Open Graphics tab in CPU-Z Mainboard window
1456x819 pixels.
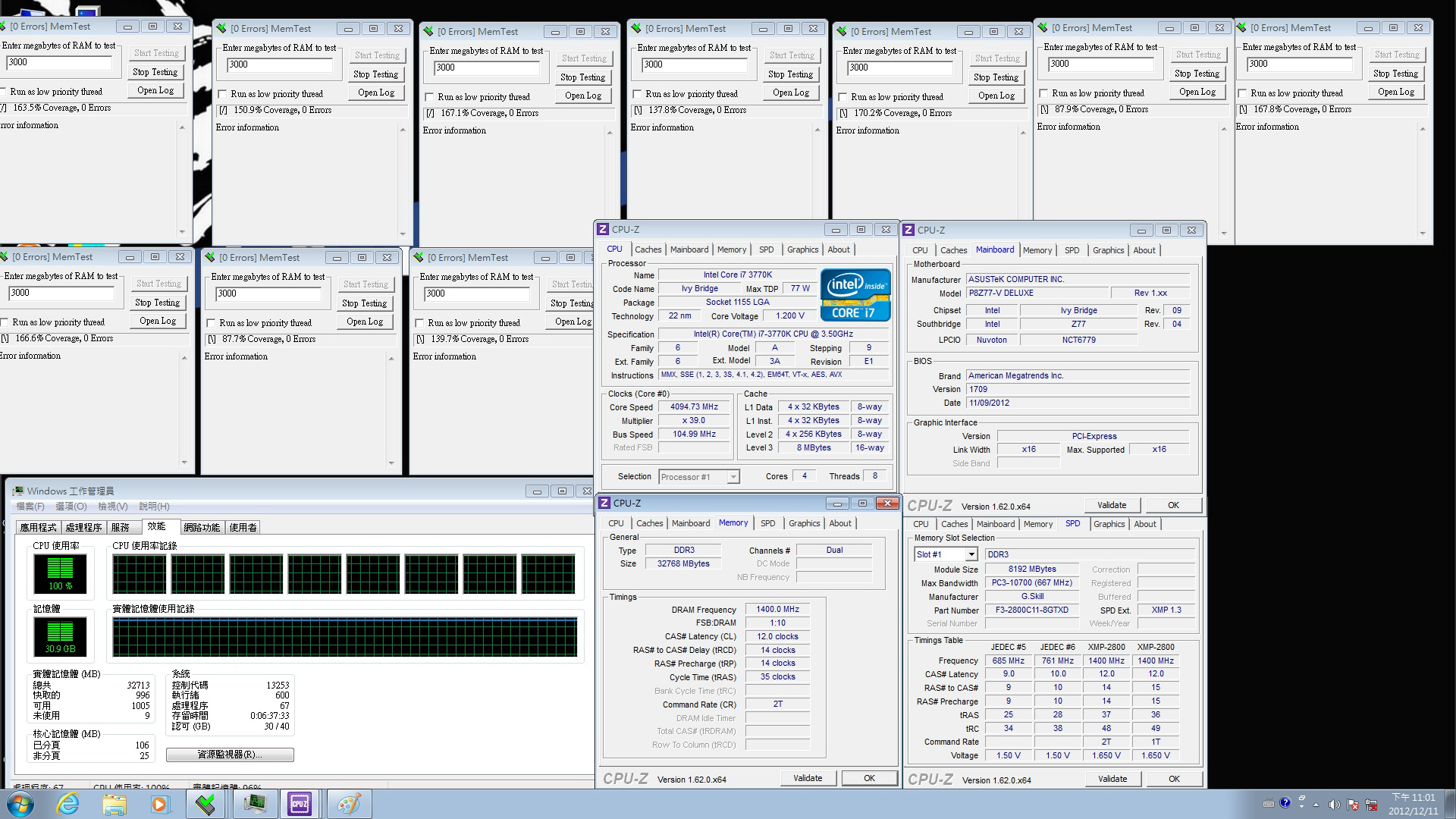click(1108, 250)
